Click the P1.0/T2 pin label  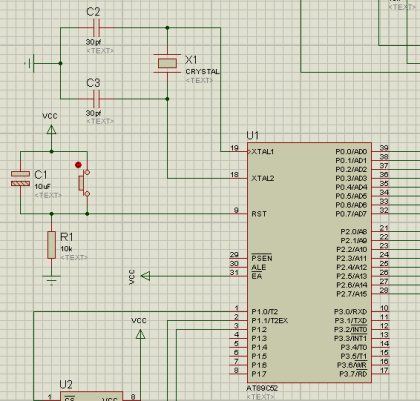[x=265, y=312]
